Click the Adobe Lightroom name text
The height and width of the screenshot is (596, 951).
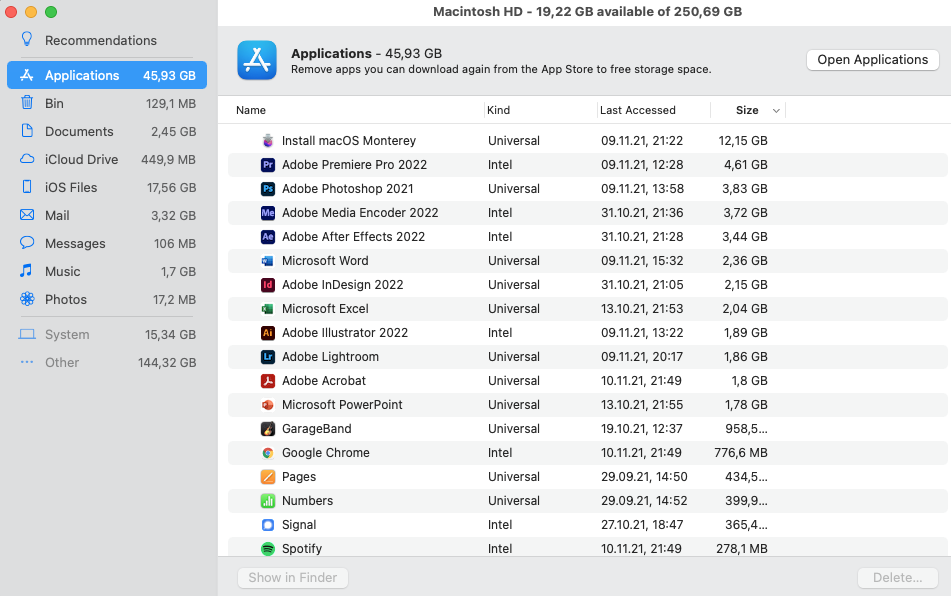point(331,357)
